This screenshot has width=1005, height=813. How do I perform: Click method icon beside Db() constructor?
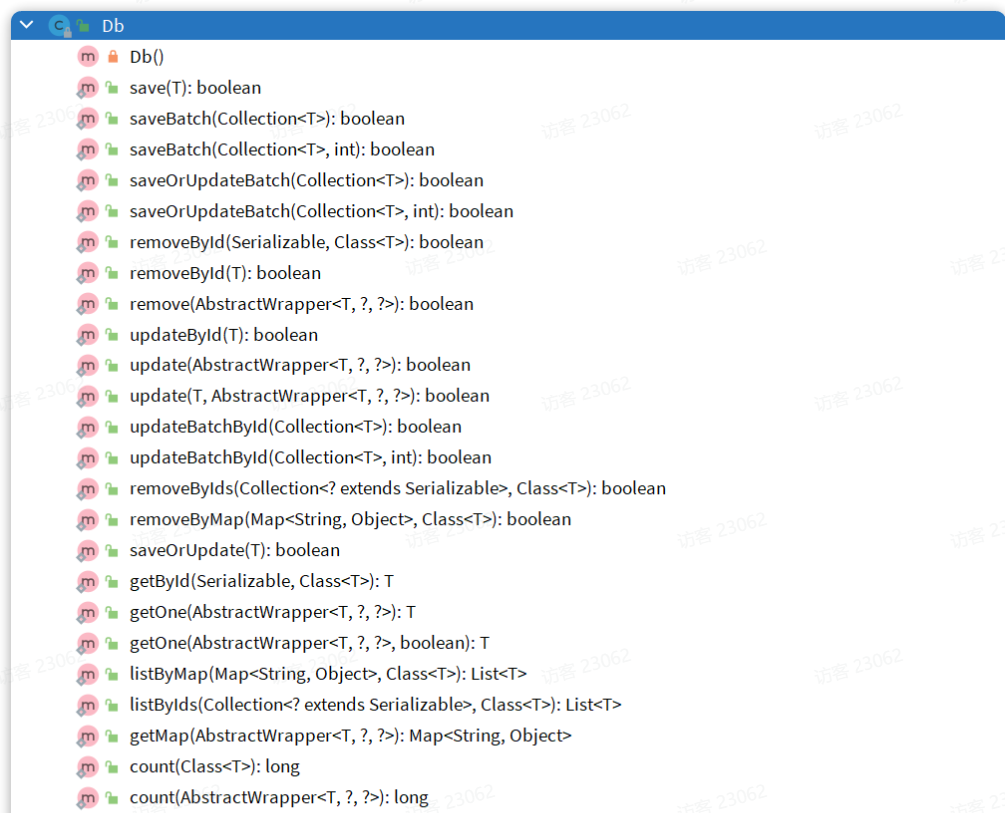tap(88, 57)
